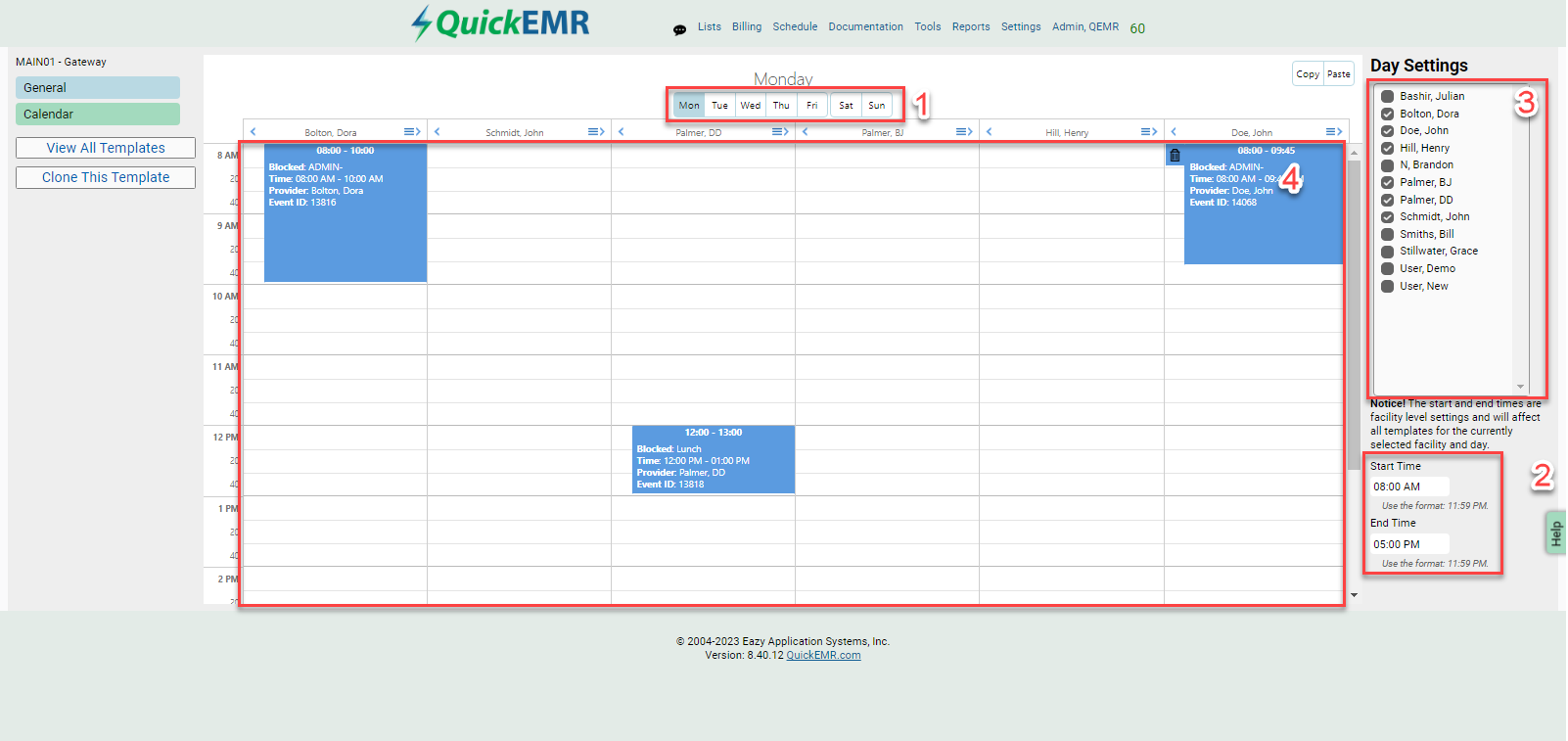Switch to the Thu day tab
Screen dimensions: 1568x741
[781, 105]
